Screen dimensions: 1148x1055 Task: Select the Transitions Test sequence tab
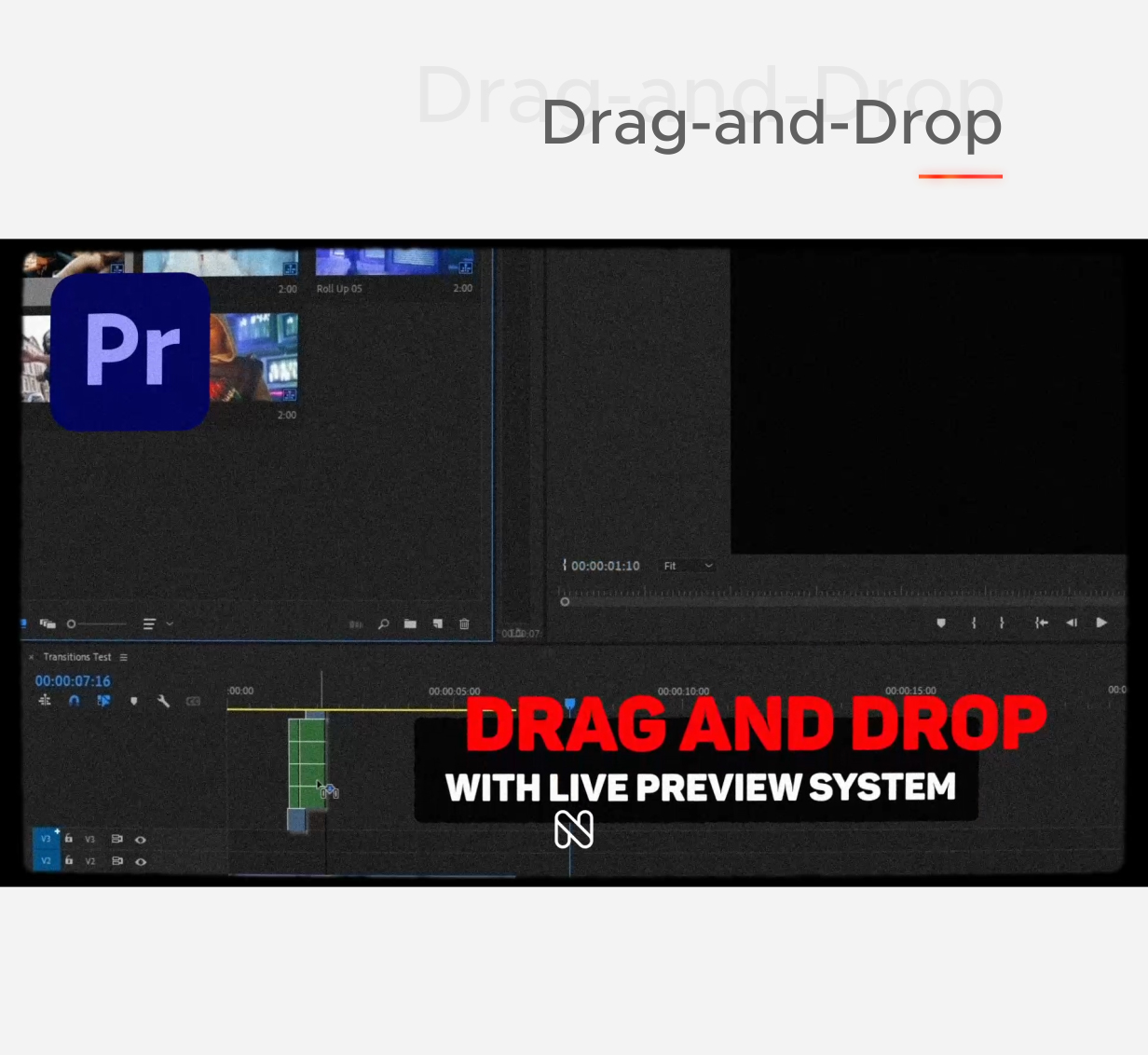pyautogui.click(x=76, y=657)
